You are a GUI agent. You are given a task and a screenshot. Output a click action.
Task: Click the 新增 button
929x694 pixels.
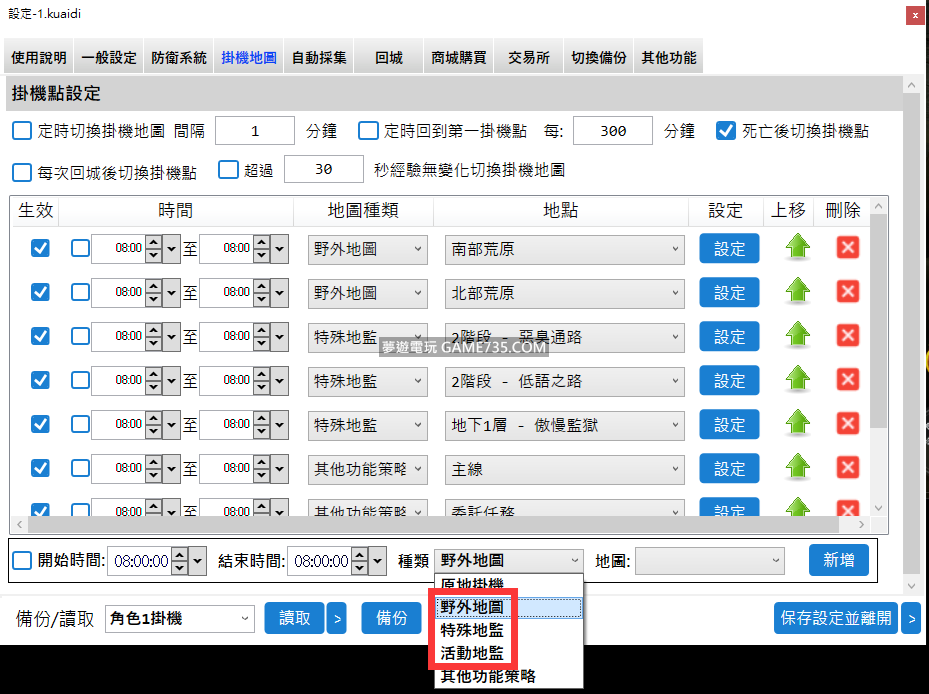(x=838, y=561)
